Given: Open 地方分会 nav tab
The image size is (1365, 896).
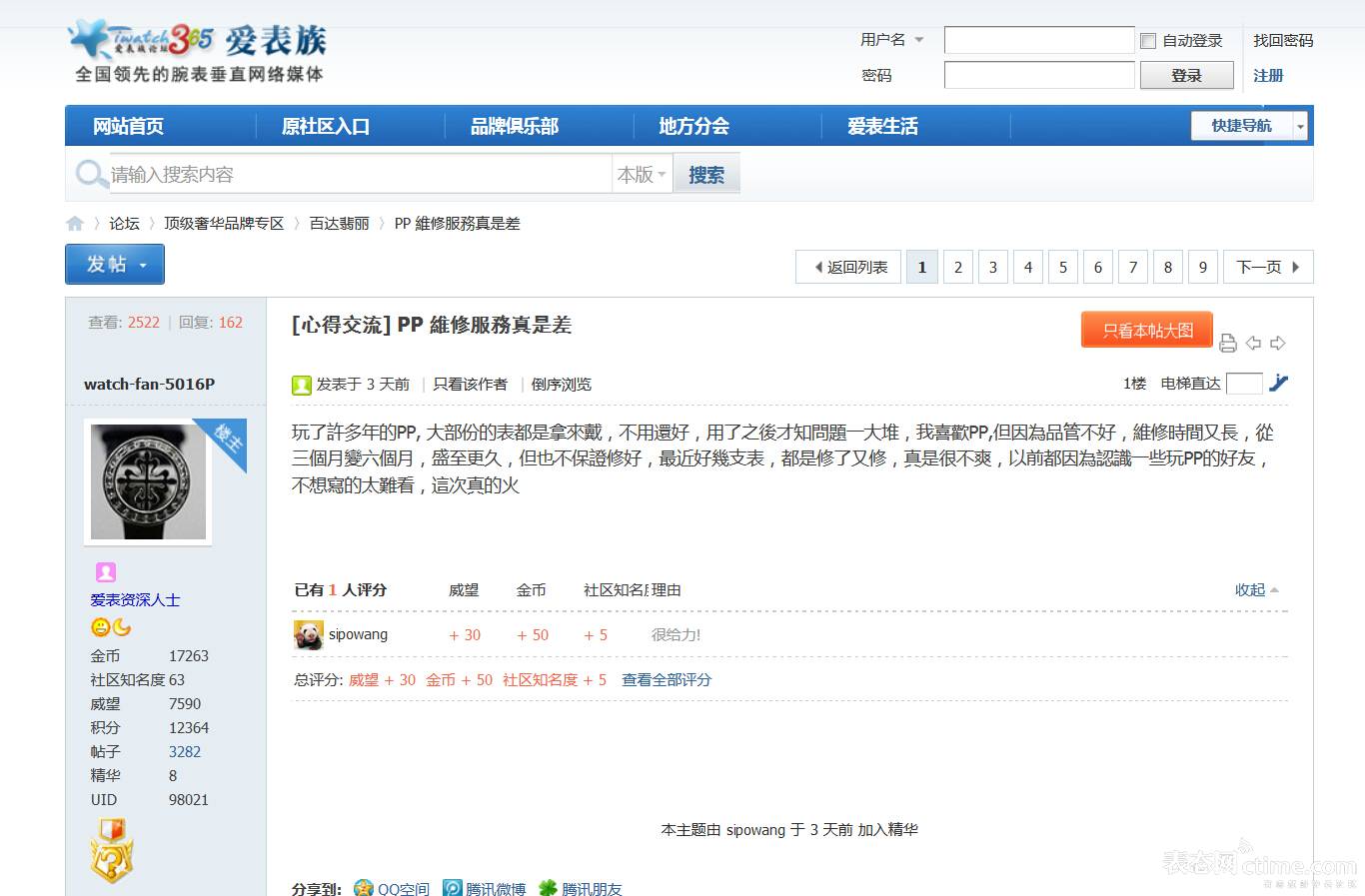Looking at the screenshot, I should tap(693, 126).
